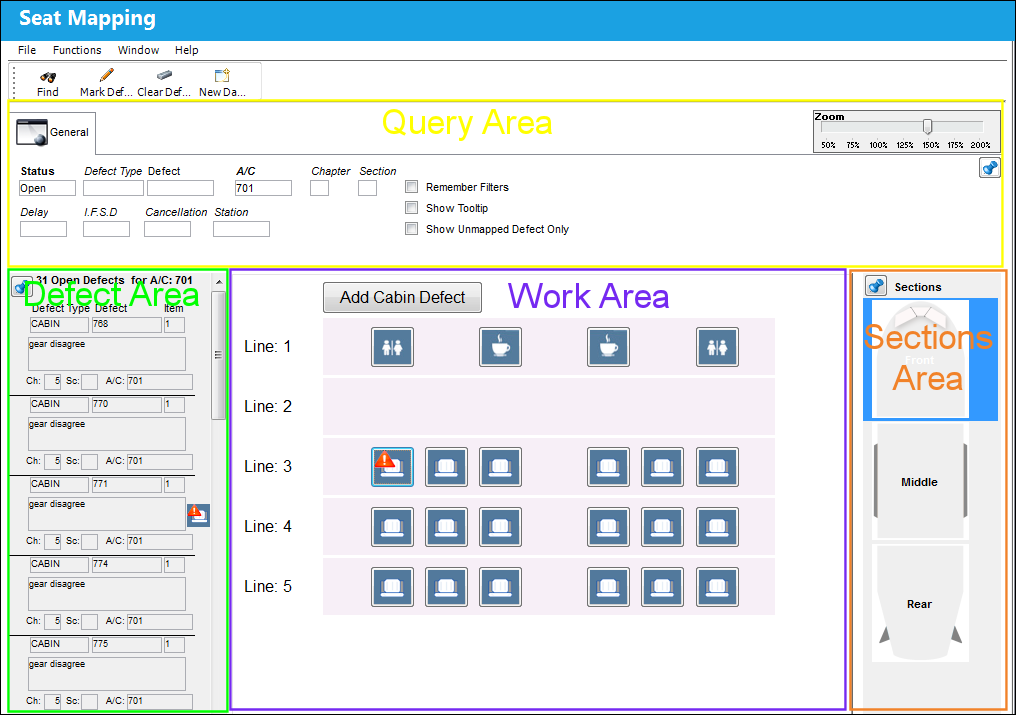This screenshot has width=1016, height=715.
Task: Click the pin icon beside Sections heading
Action: 876,286
